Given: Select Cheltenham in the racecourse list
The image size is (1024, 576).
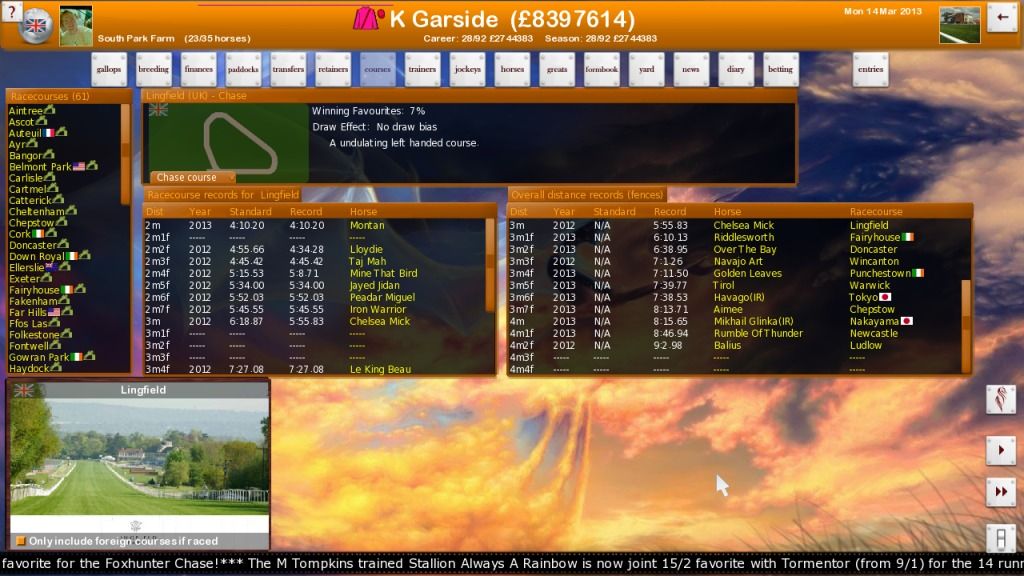Looking at the screenshot, I should (37, 212).
